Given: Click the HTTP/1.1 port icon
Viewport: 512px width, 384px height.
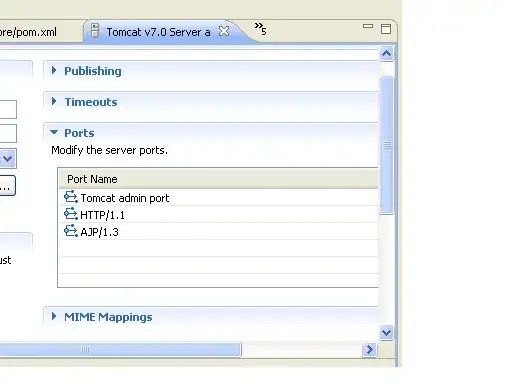Looking at the screenshot, I should (71, 214).
